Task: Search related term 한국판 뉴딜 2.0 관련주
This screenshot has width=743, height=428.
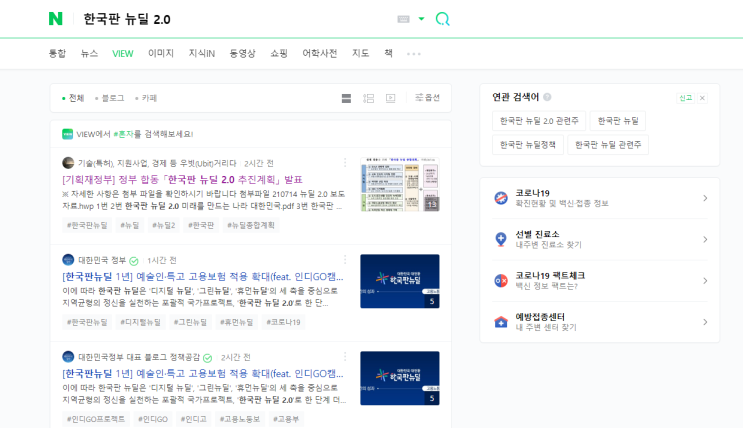Action: tap(539, 121)
